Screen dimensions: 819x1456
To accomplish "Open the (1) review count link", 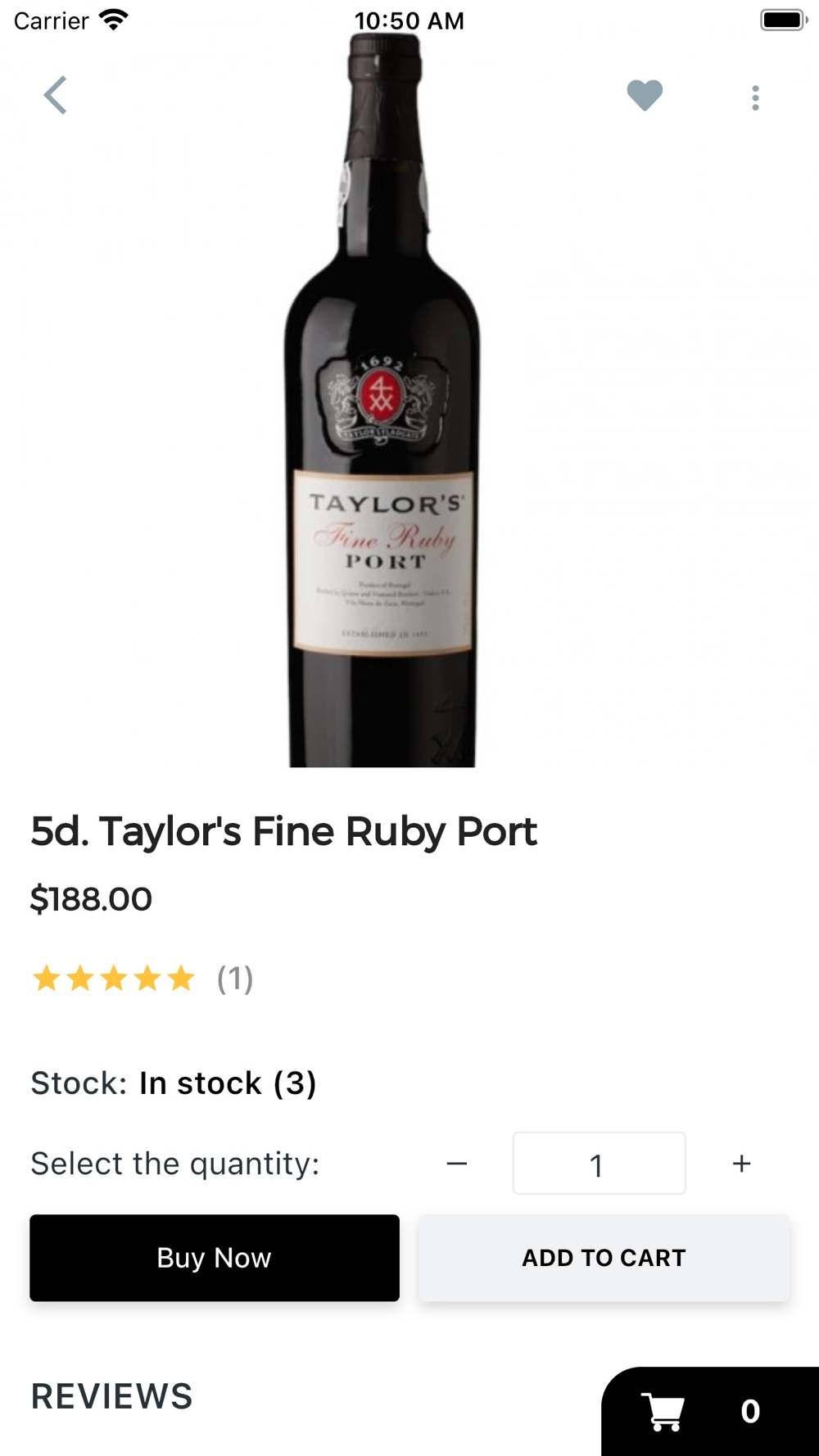I will [x=235, y=979].
